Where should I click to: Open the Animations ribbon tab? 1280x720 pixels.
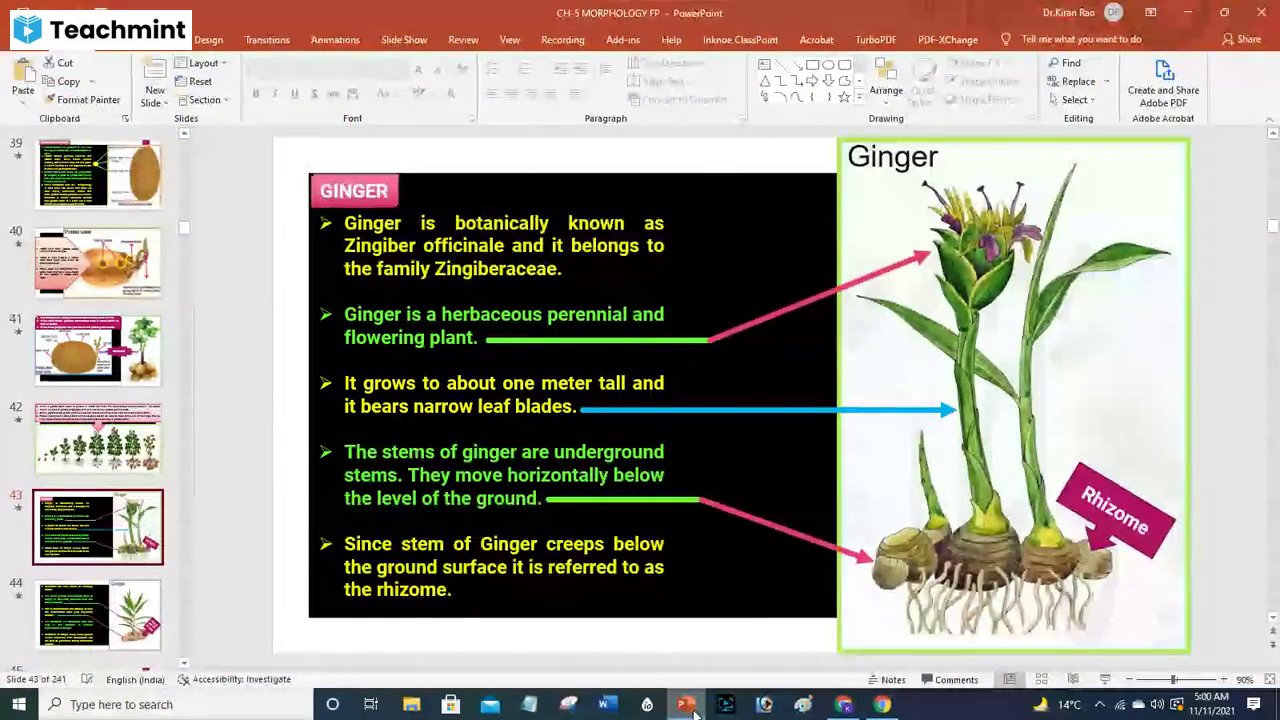click(x=335, y=39)
